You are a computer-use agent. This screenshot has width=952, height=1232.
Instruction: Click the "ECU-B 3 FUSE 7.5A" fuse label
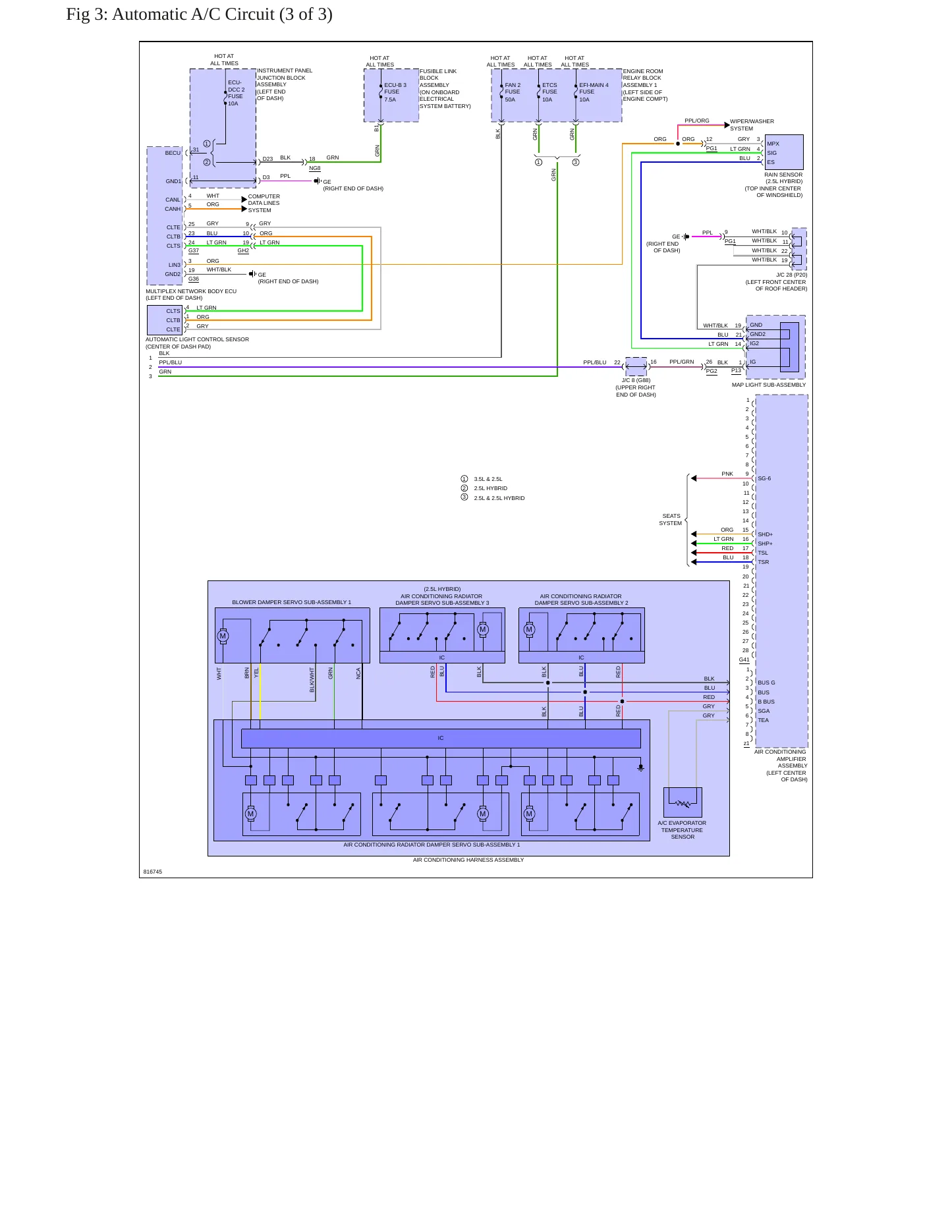(x=395, y=92)
